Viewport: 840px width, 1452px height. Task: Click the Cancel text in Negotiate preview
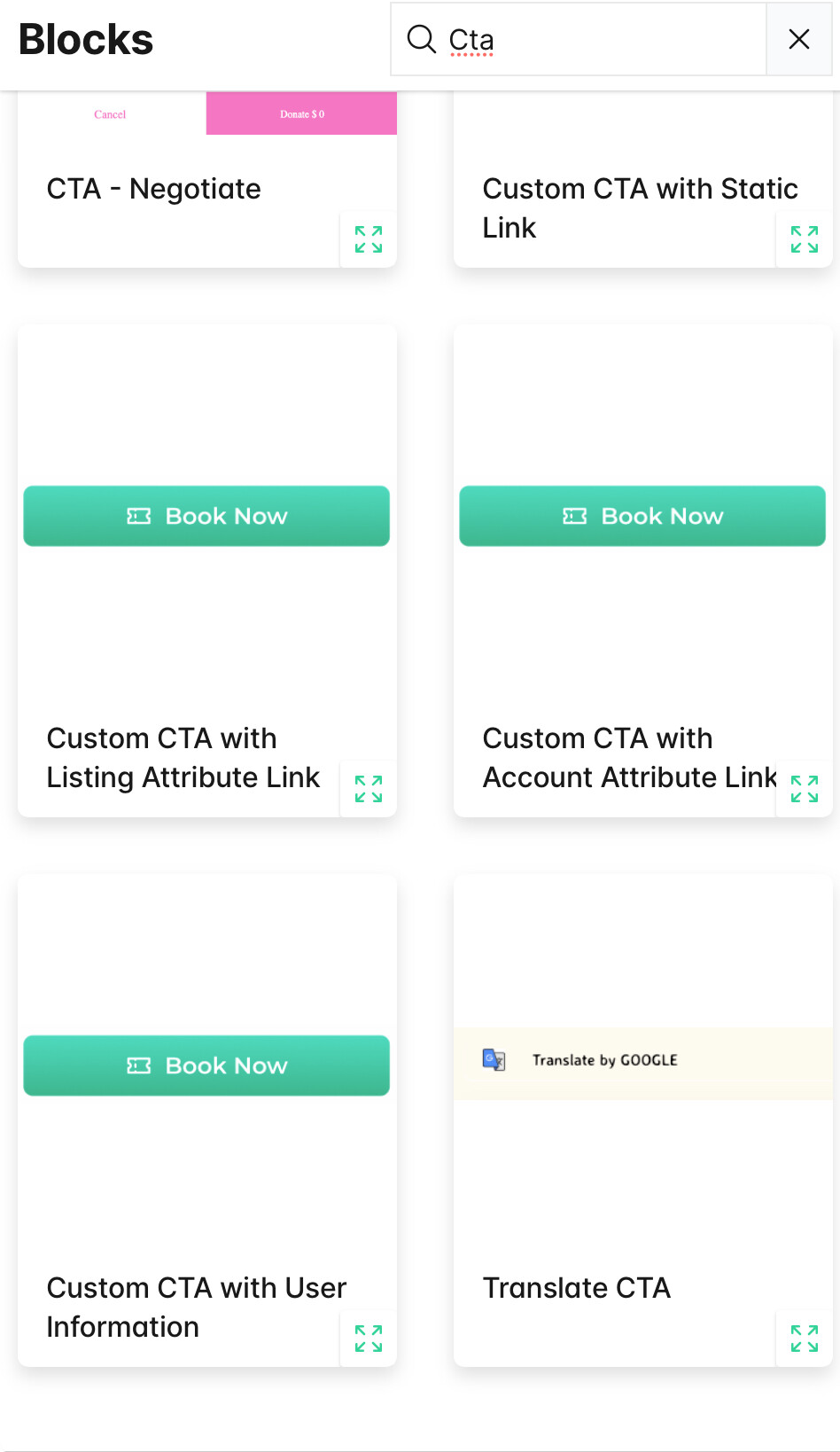[x=110, y=114]
